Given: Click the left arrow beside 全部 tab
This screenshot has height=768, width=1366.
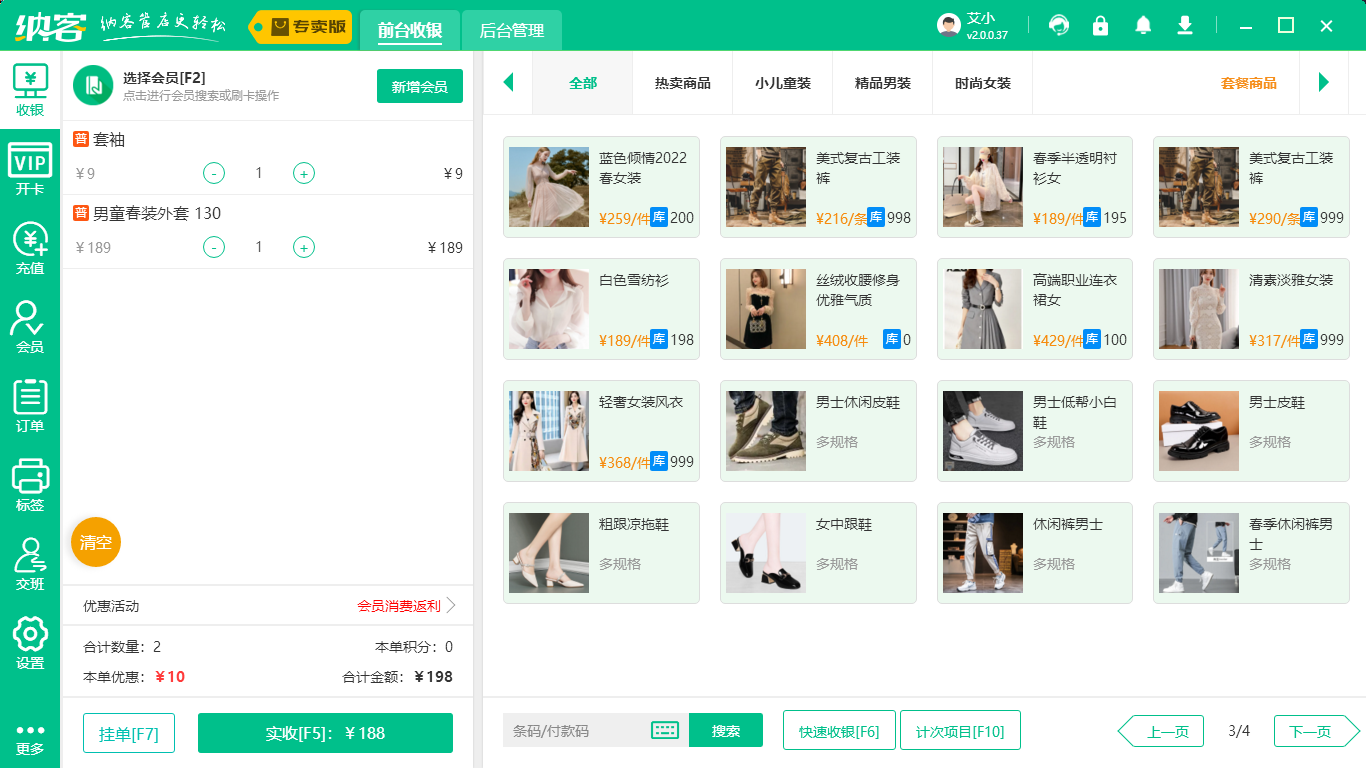Looking at the screenshot, I should tap(508, 83).
